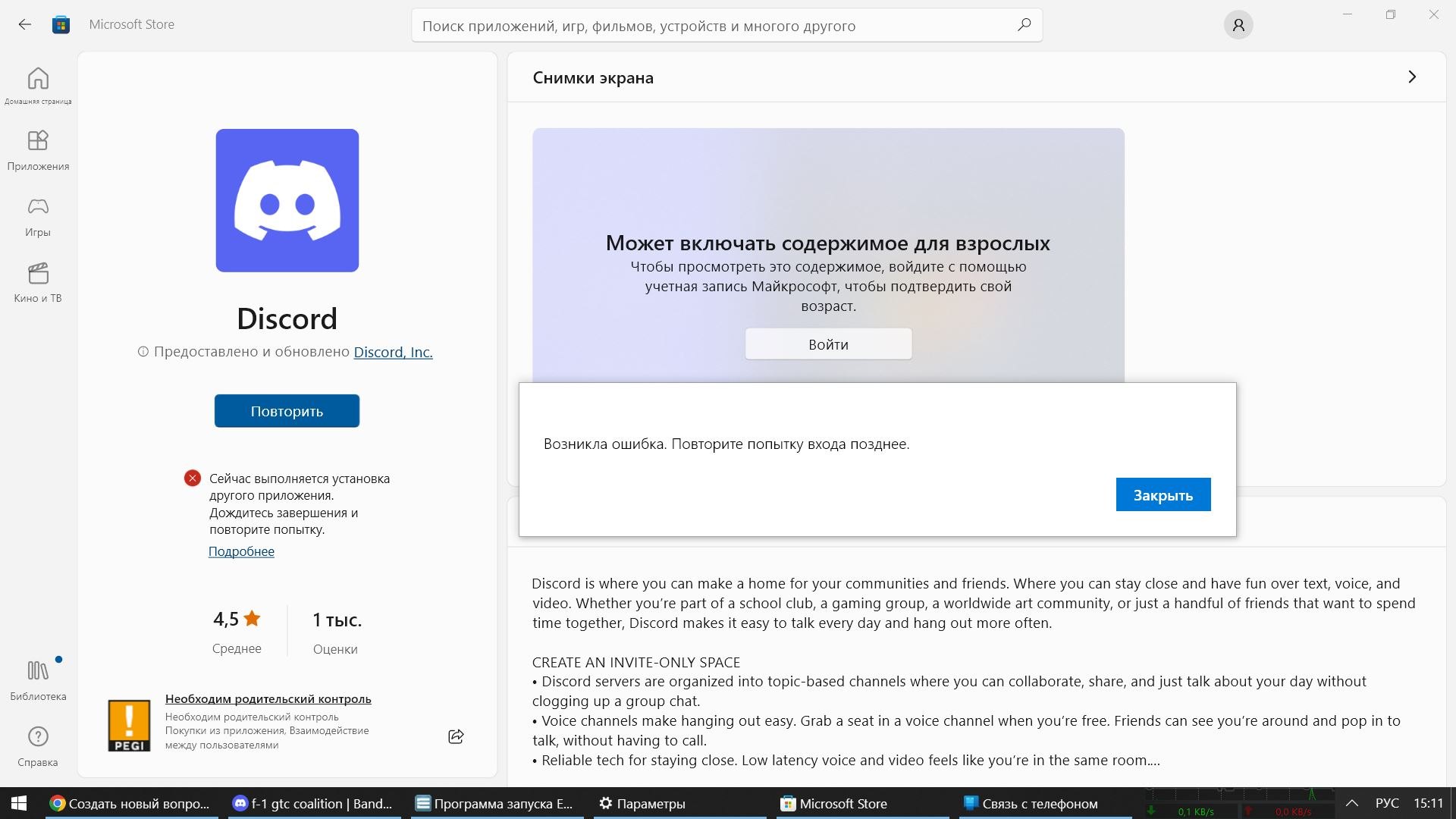This screenshot has height=819, width=1456.
Task: Open the Home page sidebar item
Action: pos(38,85)
